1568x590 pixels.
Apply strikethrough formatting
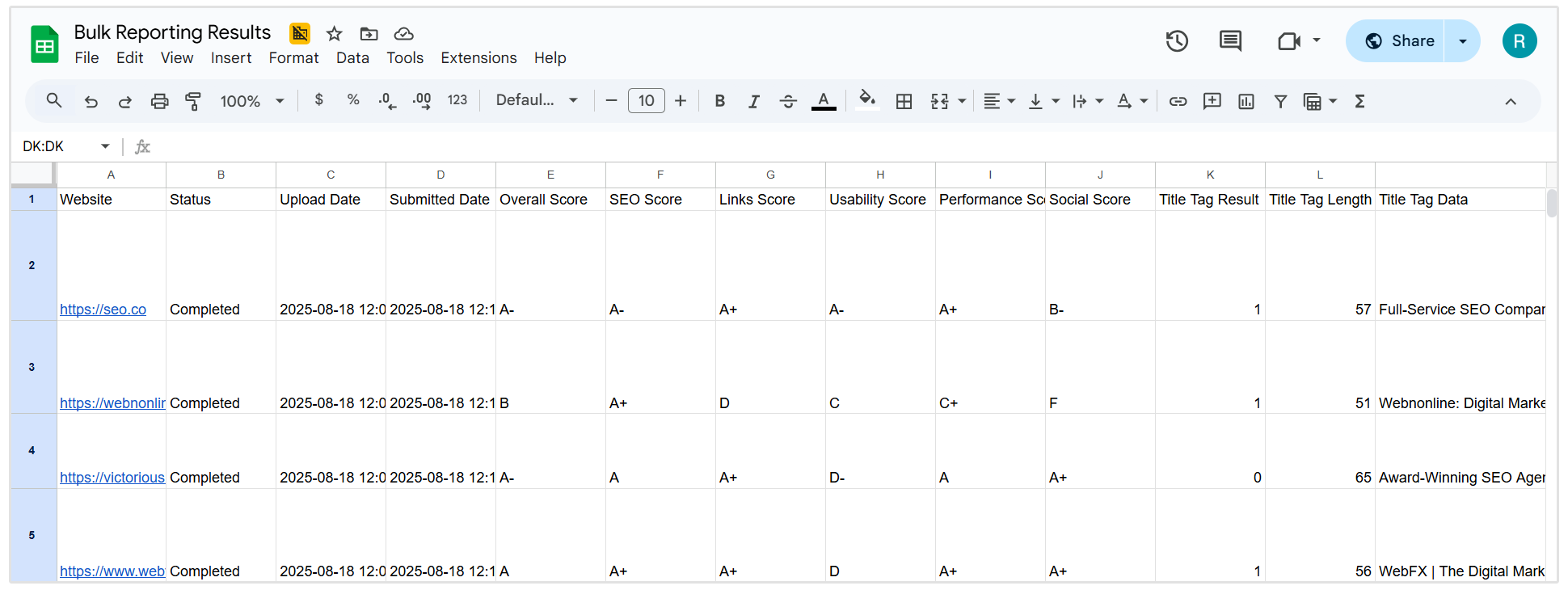(788, 101)
